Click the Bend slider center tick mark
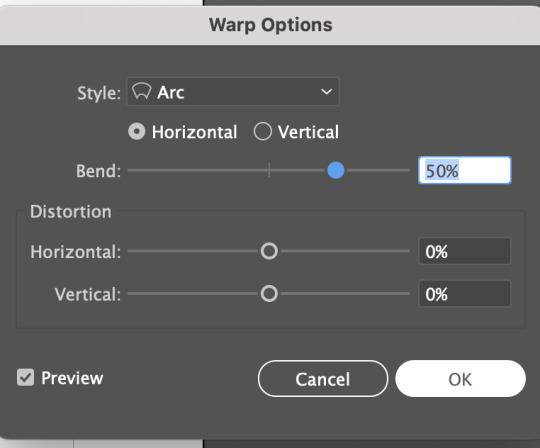Screen dimensions: 540x448 [269, 170]
